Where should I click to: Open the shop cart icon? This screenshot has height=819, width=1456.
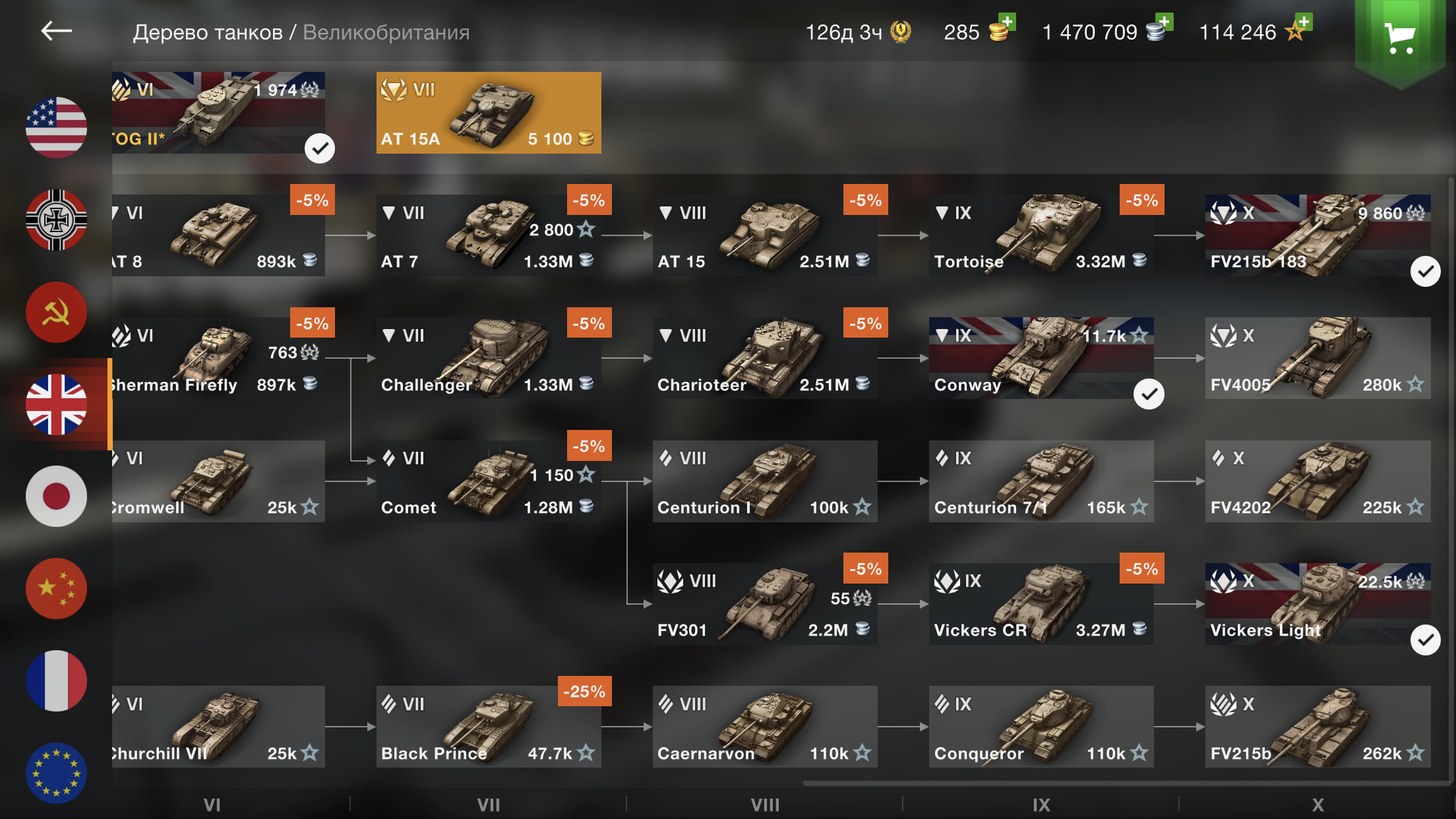1399,38
